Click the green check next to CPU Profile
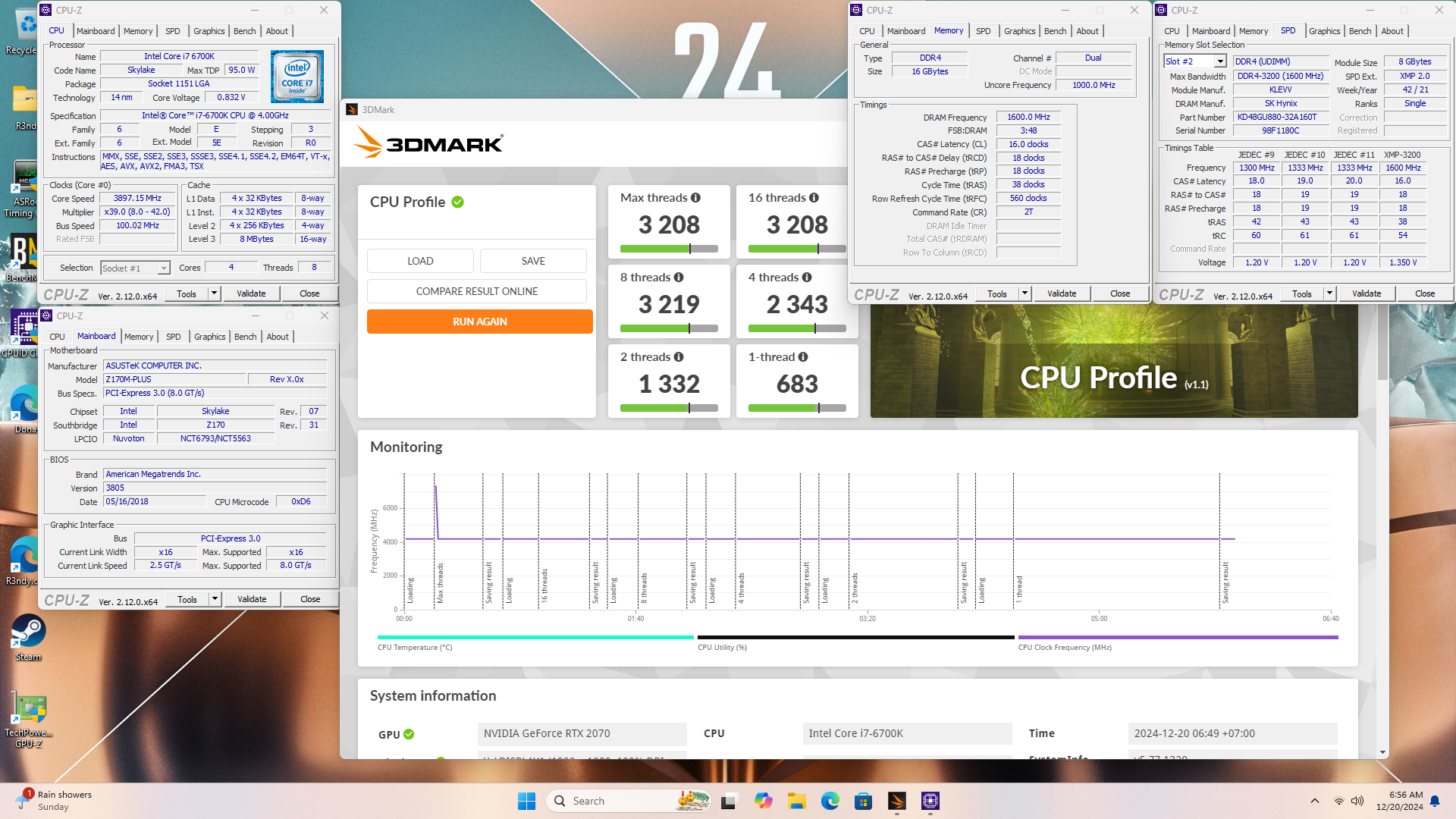 click(458, 202)
